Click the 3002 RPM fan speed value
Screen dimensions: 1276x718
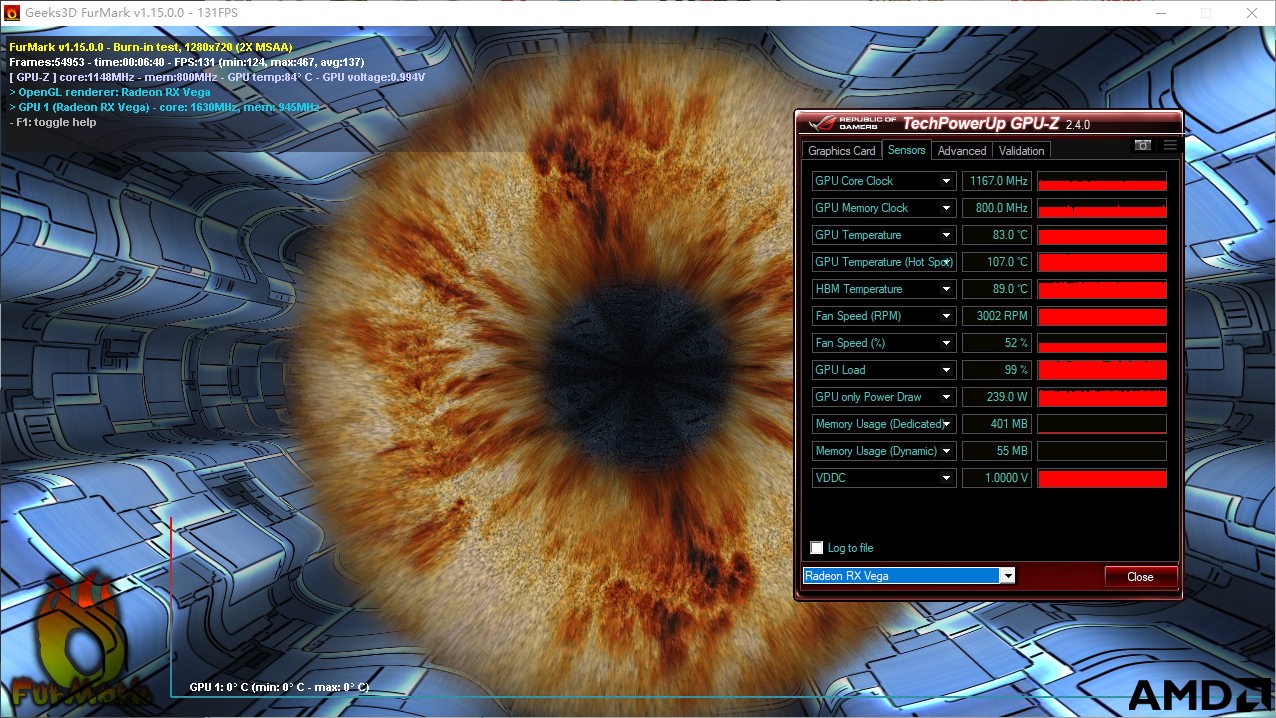pos(996,316)
